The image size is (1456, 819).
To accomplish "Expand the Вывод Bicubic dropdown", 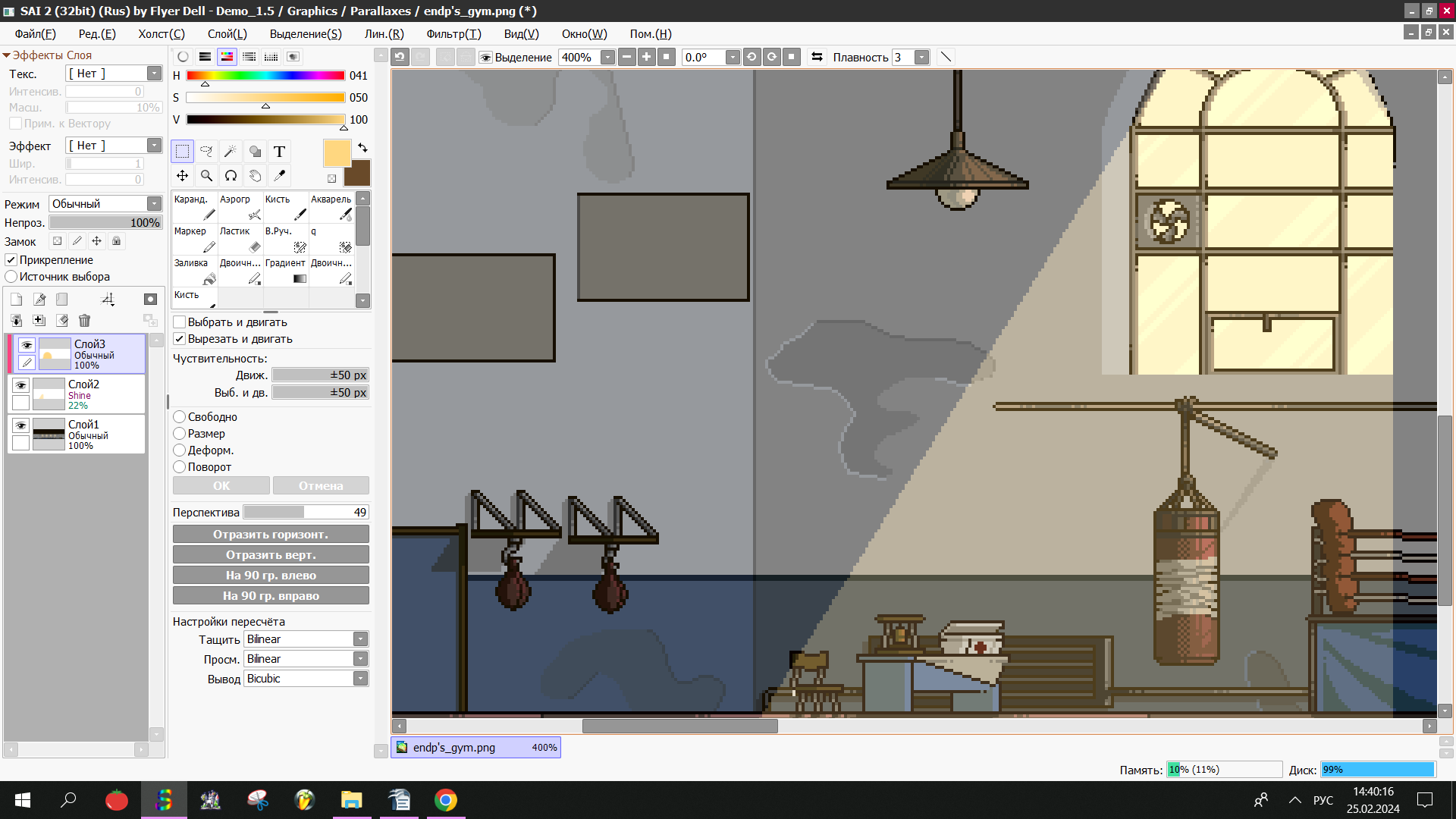I will (x=361, y=679).
